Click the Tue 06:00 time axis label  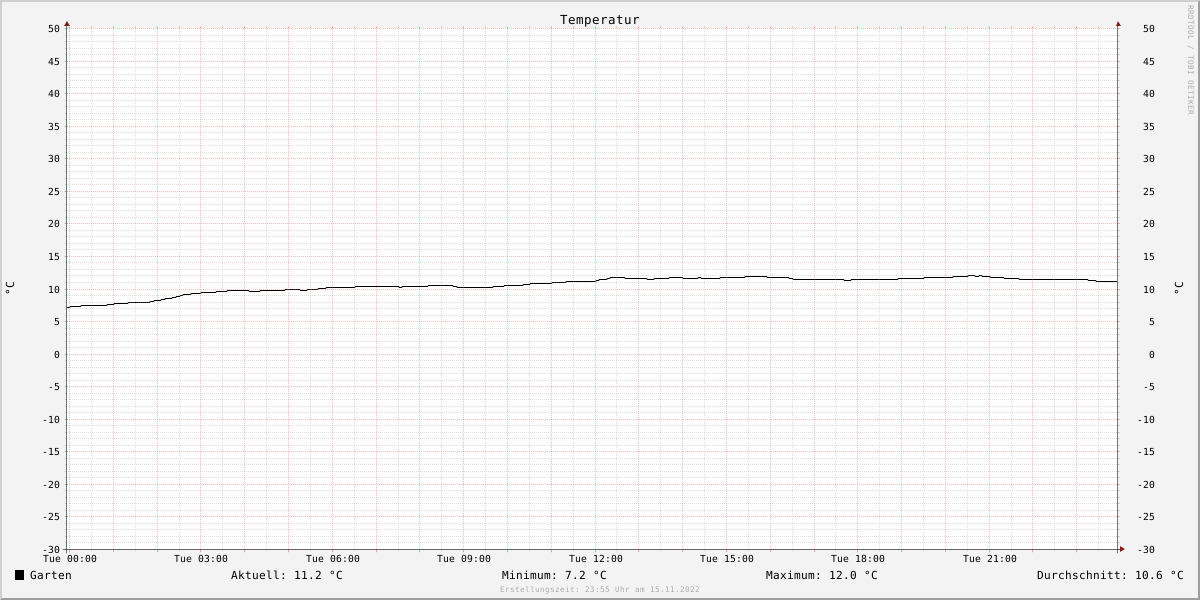[x=333, y=559]
